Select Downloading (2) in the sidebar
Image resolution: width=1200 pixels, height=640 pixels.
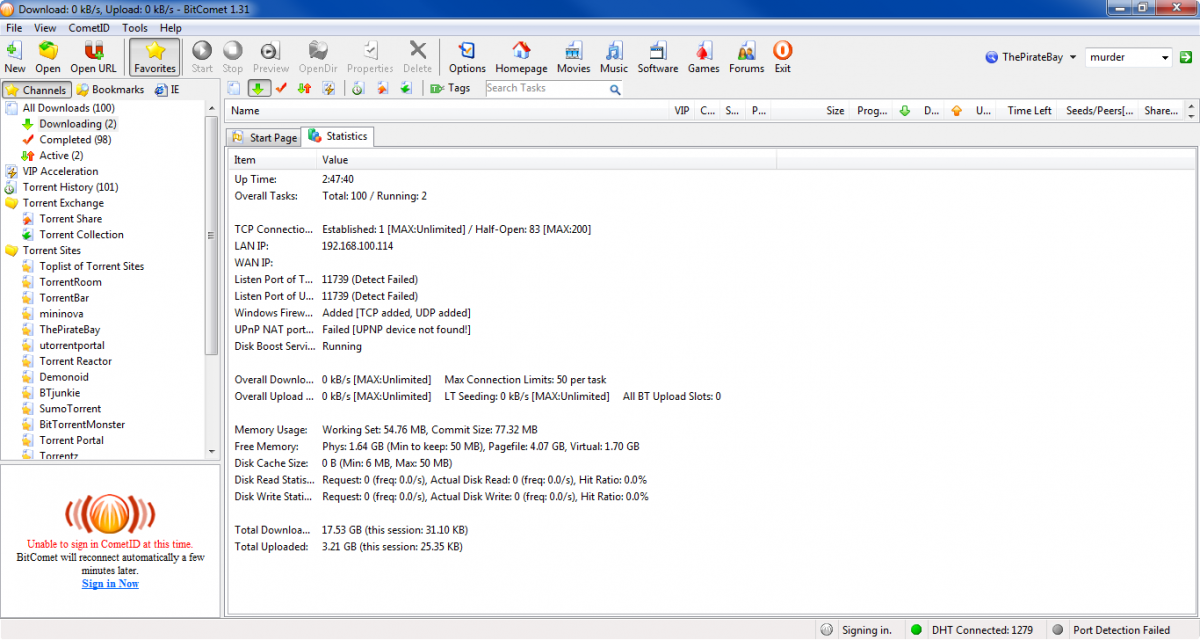click(x=69, y=124)
